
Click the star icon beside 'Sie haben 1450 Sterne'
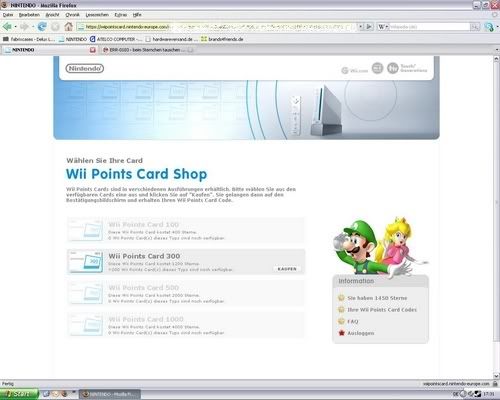click(341, 298)
